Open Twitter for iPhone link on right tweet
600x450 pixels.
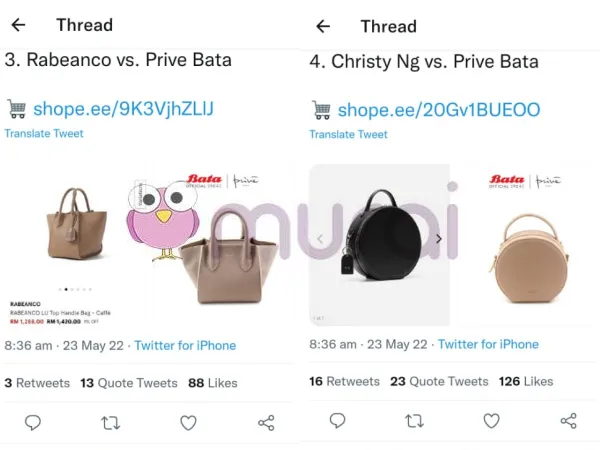[x=488, y=344]
